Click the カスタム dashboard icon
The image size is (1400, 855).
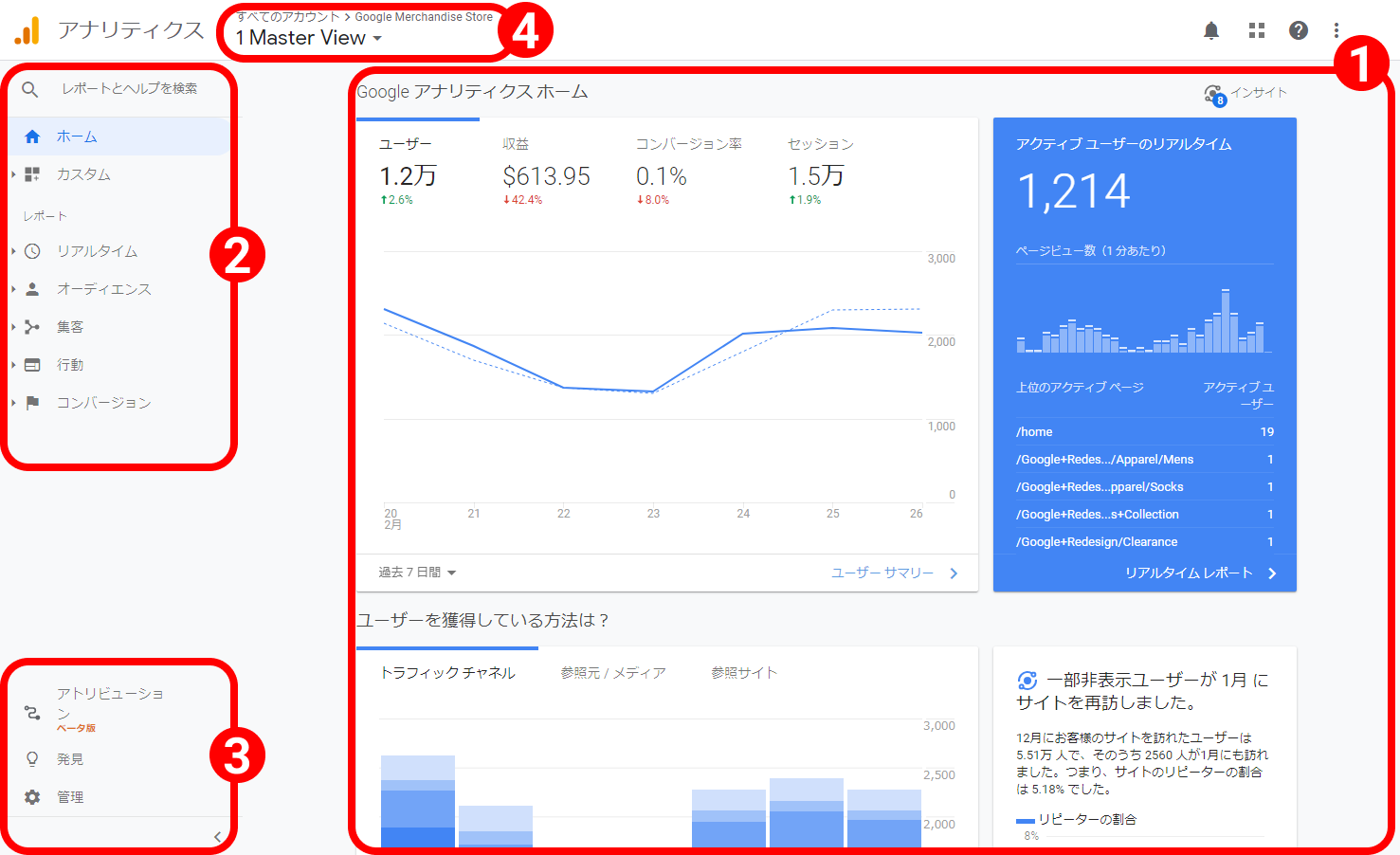tap(32, 174)
